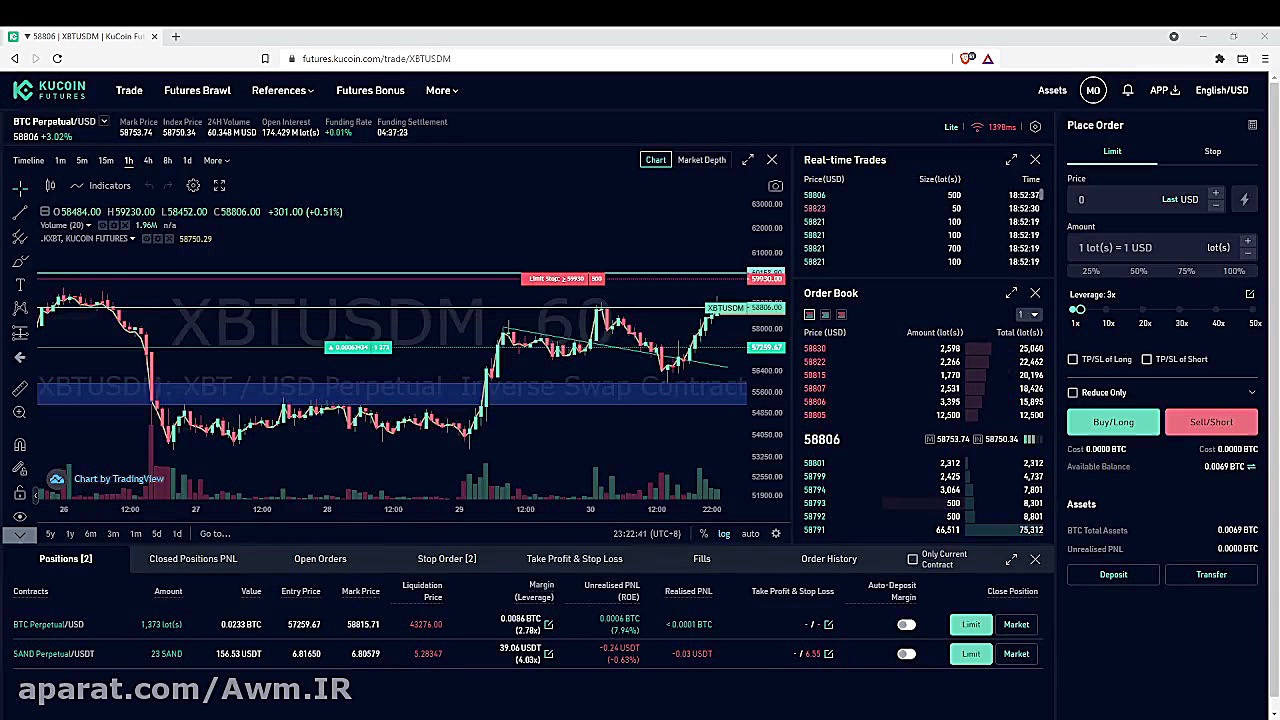Viewport: 1280px width, 720px height.
Task: Click the Transfer button
Action: click(x=1211, y=575)
